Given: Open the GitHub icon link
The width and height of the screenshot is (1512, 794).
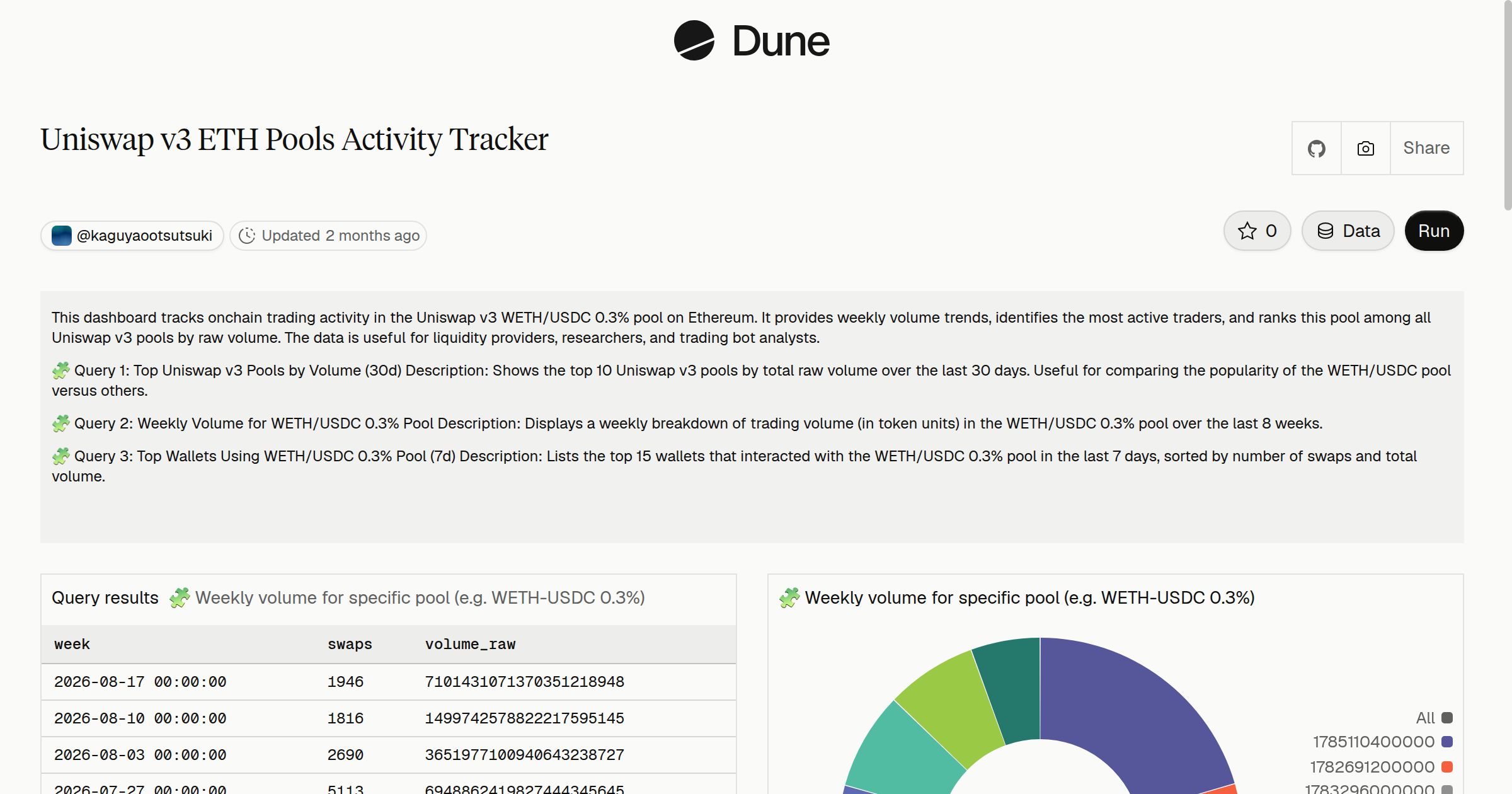Looking at the screenshot, I should pos(1316,148).
